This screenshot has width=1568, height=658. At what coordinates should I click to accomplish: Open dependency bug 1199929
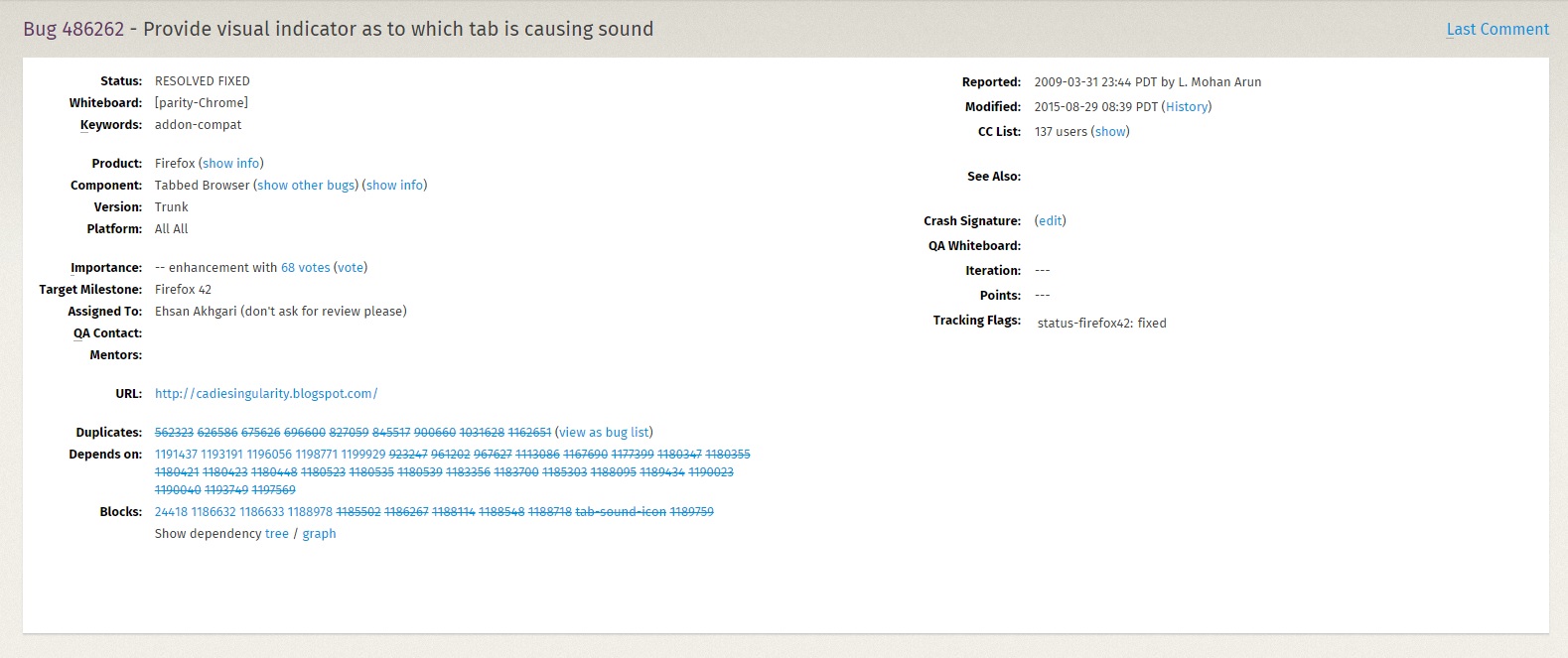coord(363,455)
